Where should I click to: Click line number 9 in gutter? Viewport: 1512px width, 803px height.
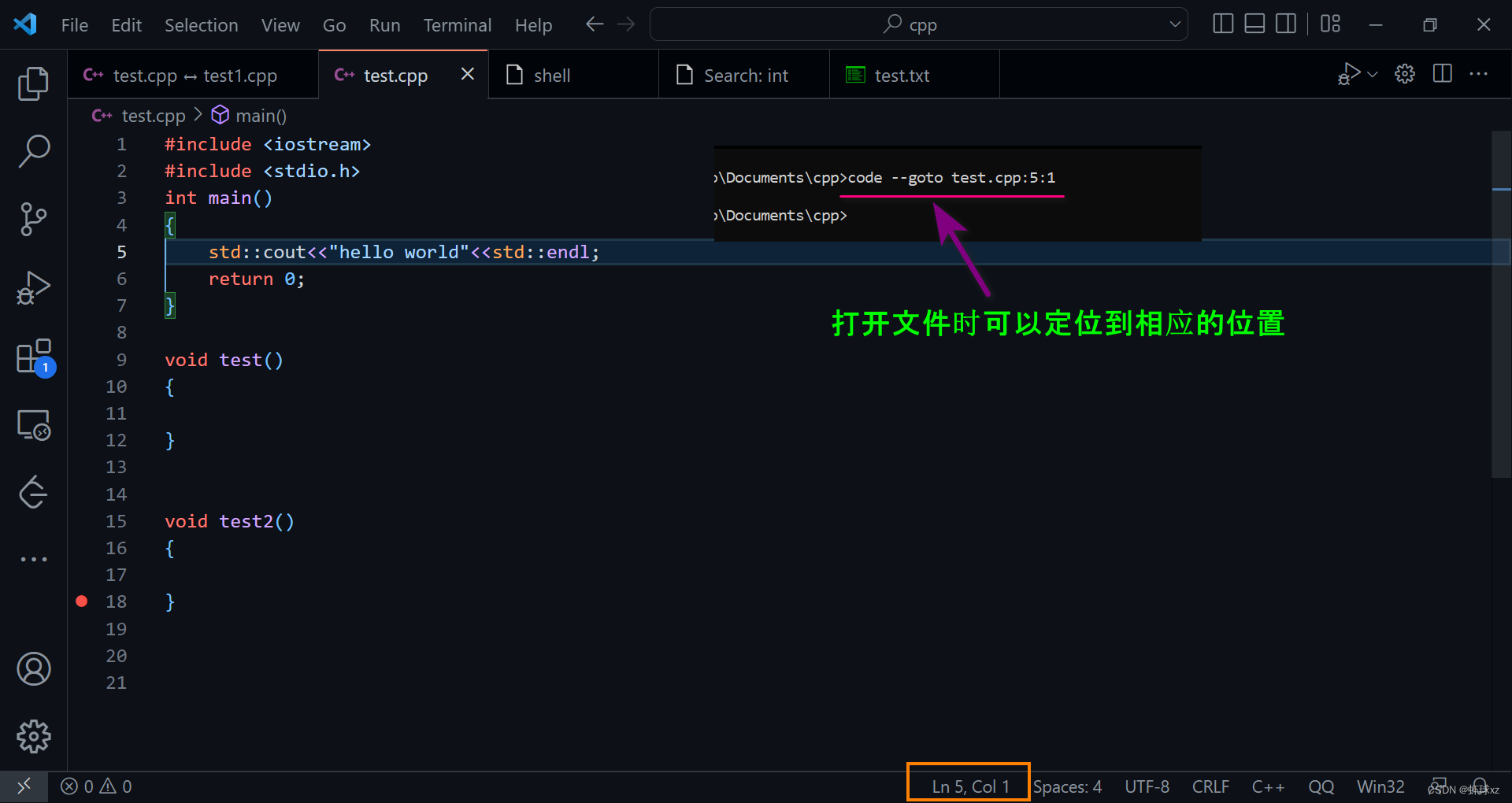pyautogui.click(x=121, y=360)
